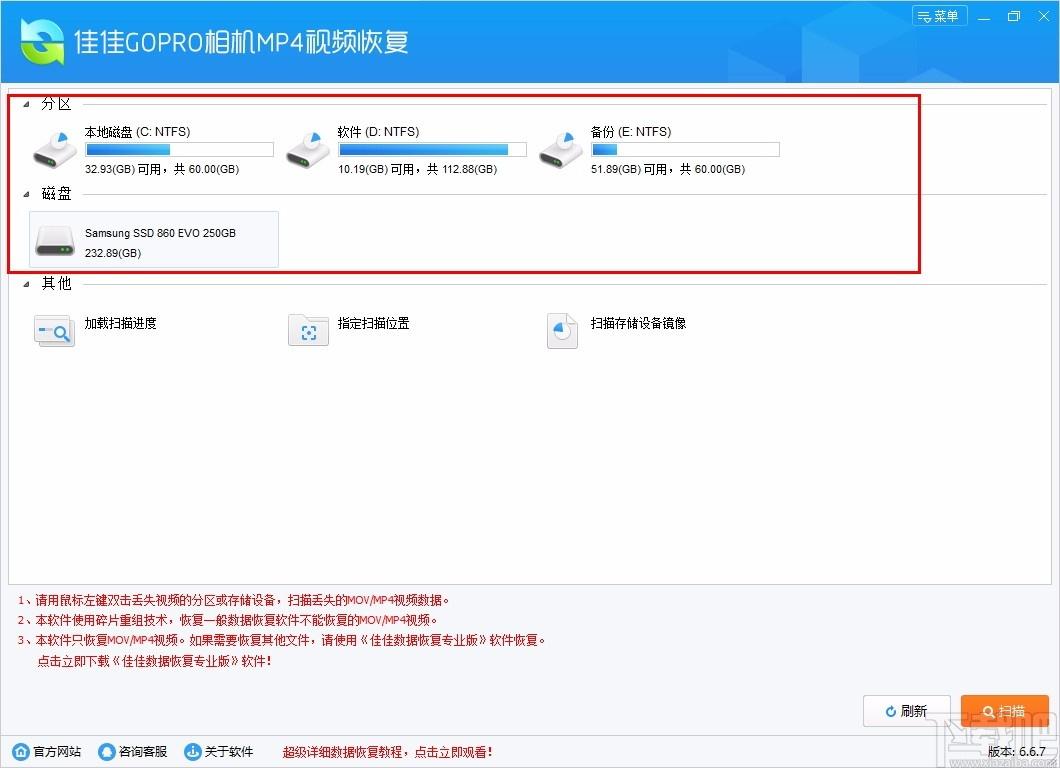Screen dimensions: 1060x768
Task: Select the local disk C: drive icon
Action: (x=55, y=150)
